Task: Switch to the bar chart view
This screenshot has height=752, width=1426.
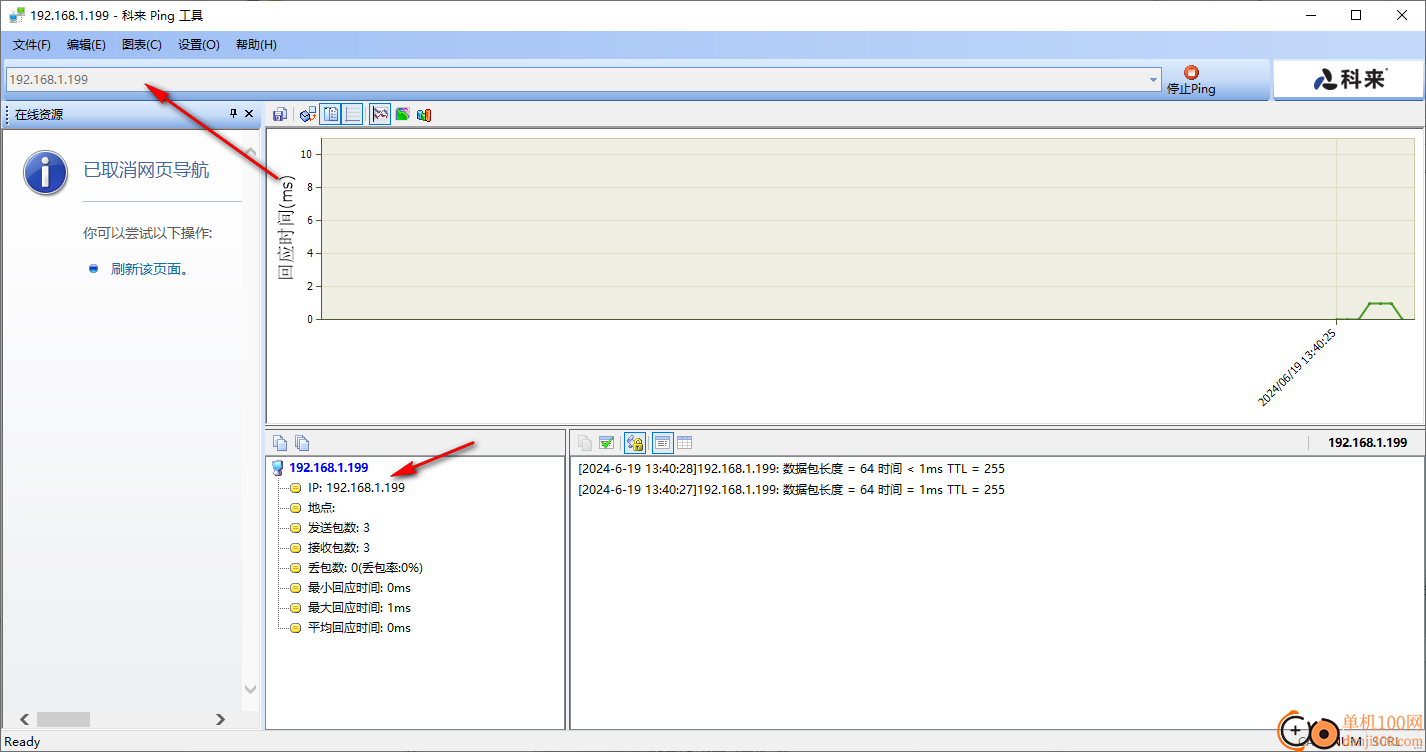Action: [x=424, y=115]
